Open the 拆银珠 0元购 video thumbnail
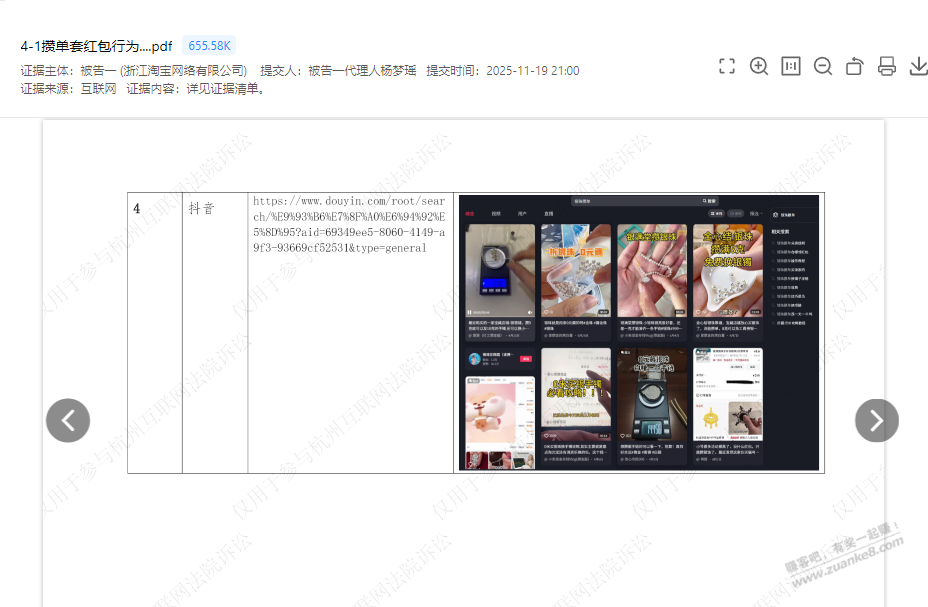Viewport: 928px width, 607px height. 575,270
